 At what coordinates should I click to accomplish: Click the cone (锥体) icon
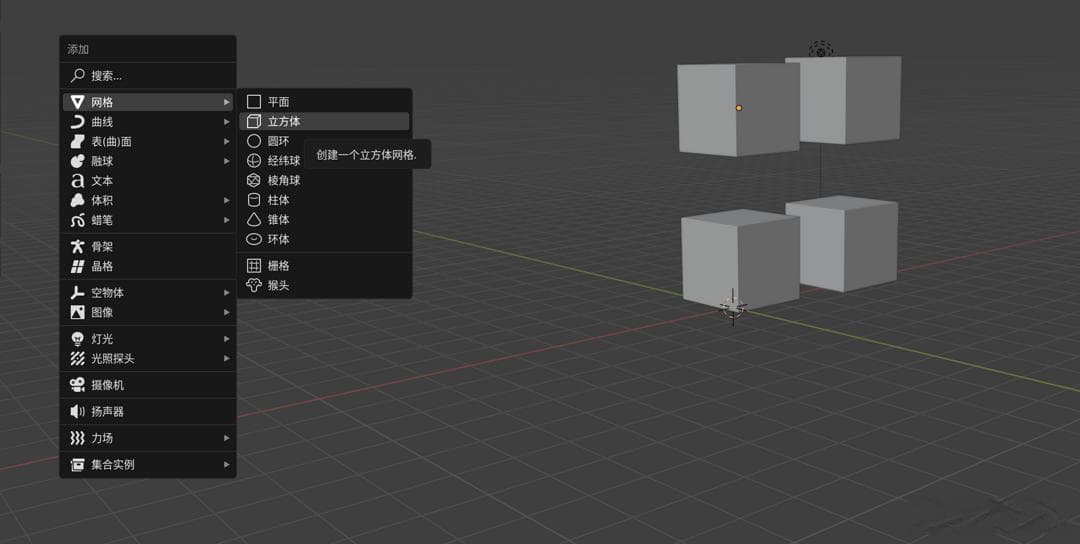[x=254, y=220]
